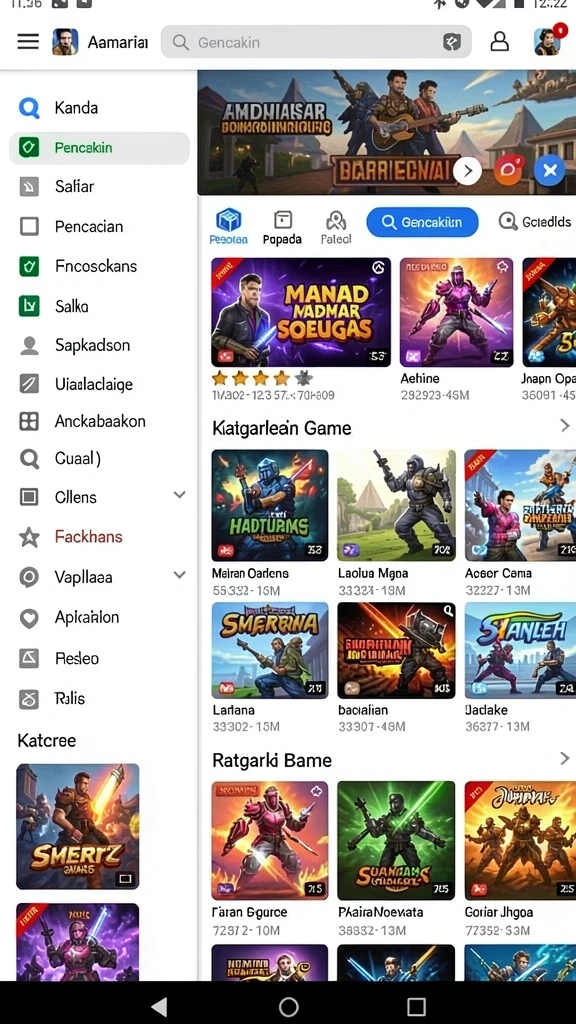The height and width of the screenshot is (1024, 576).
Task: Tap the Aamariai profile avatar
Action: click(x=65, y=42)
